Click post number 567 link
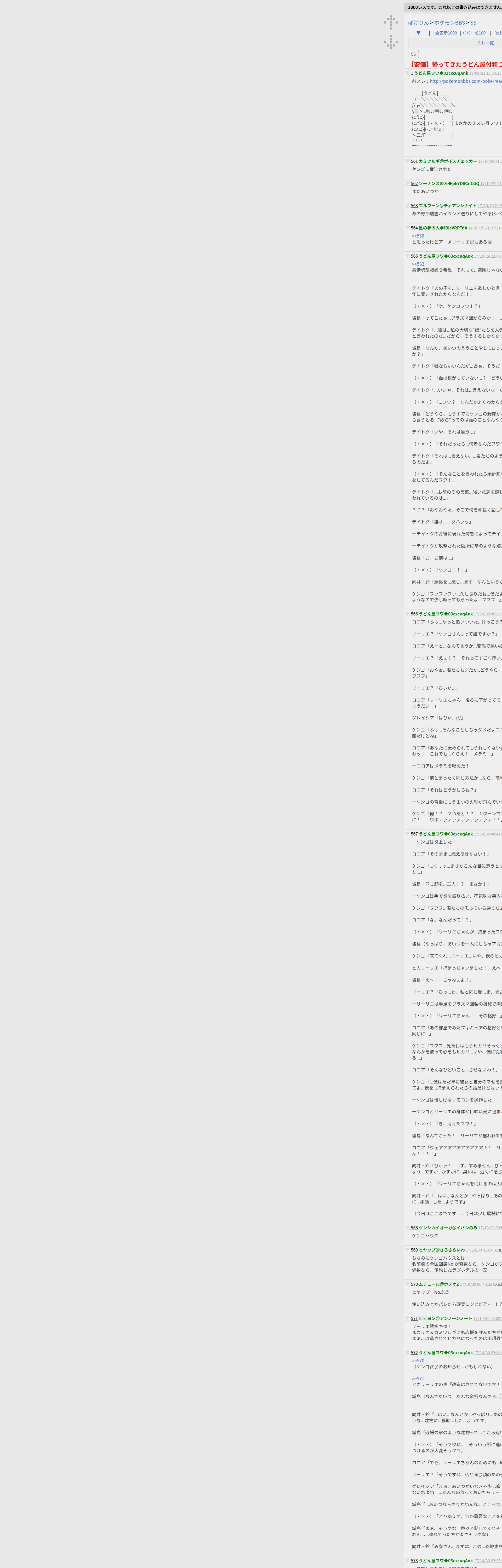Image resolution: width=502 pixels, height=1568 pixels. coord(414,834)
